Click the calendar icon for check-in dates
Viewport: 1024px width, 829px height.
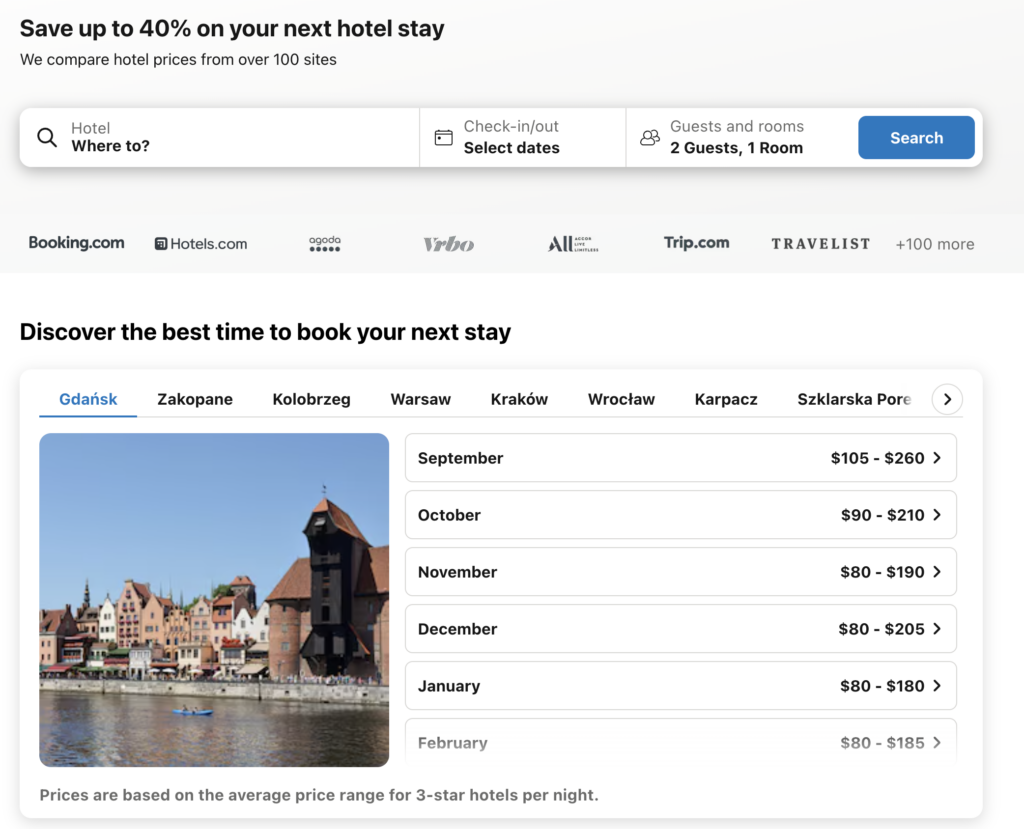444,138
